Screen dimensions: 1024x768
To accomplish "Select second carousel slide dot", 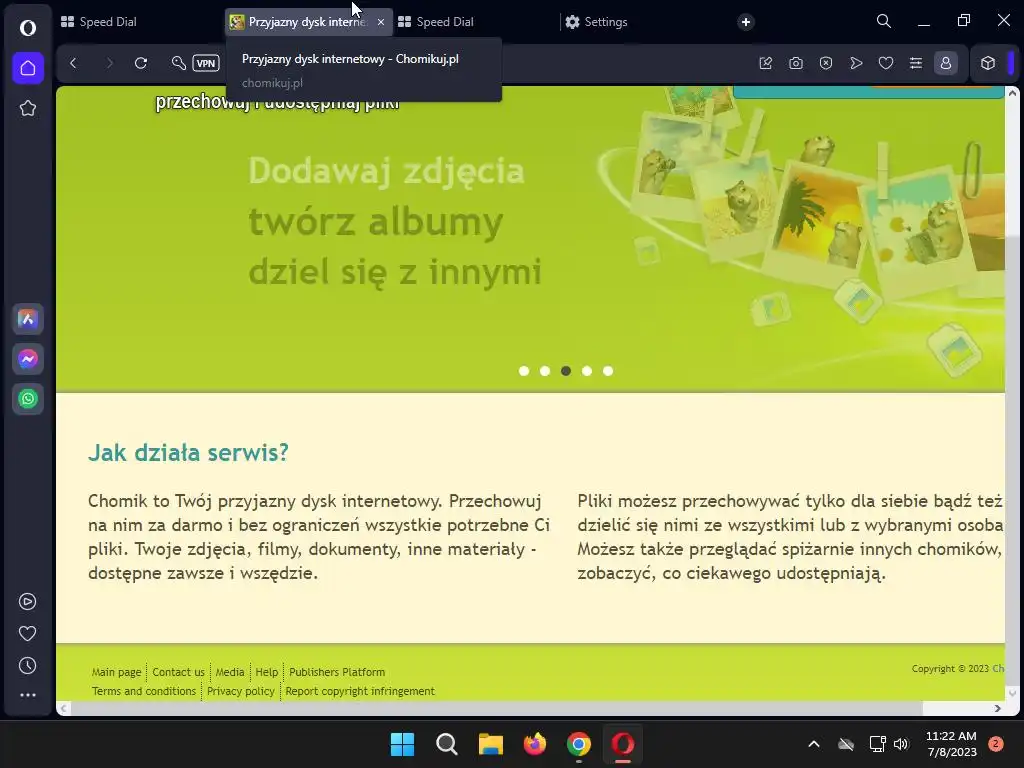I will click(x=545, y=371).
